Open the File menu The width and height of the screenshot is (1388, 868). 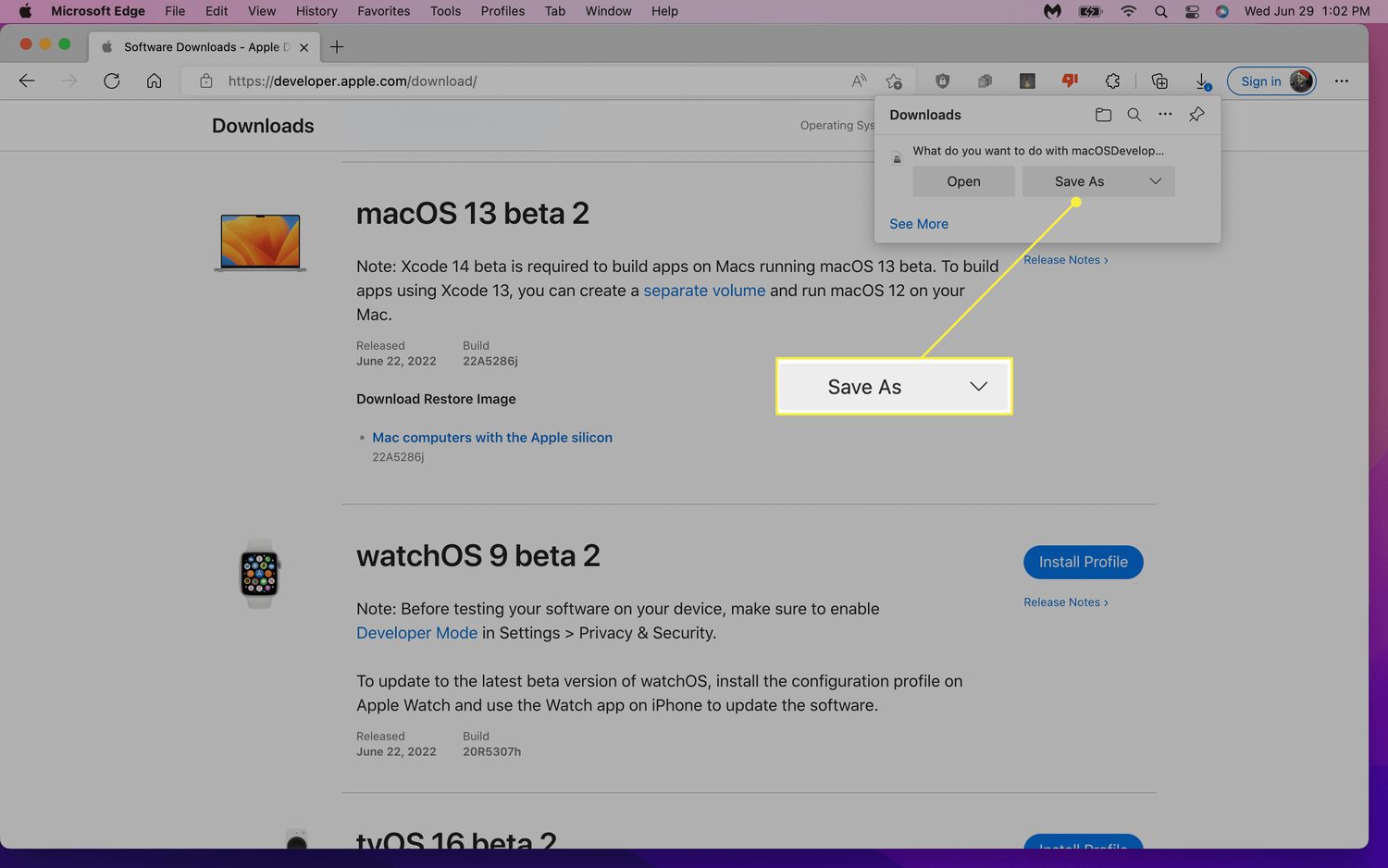click(x=175, y=11)
